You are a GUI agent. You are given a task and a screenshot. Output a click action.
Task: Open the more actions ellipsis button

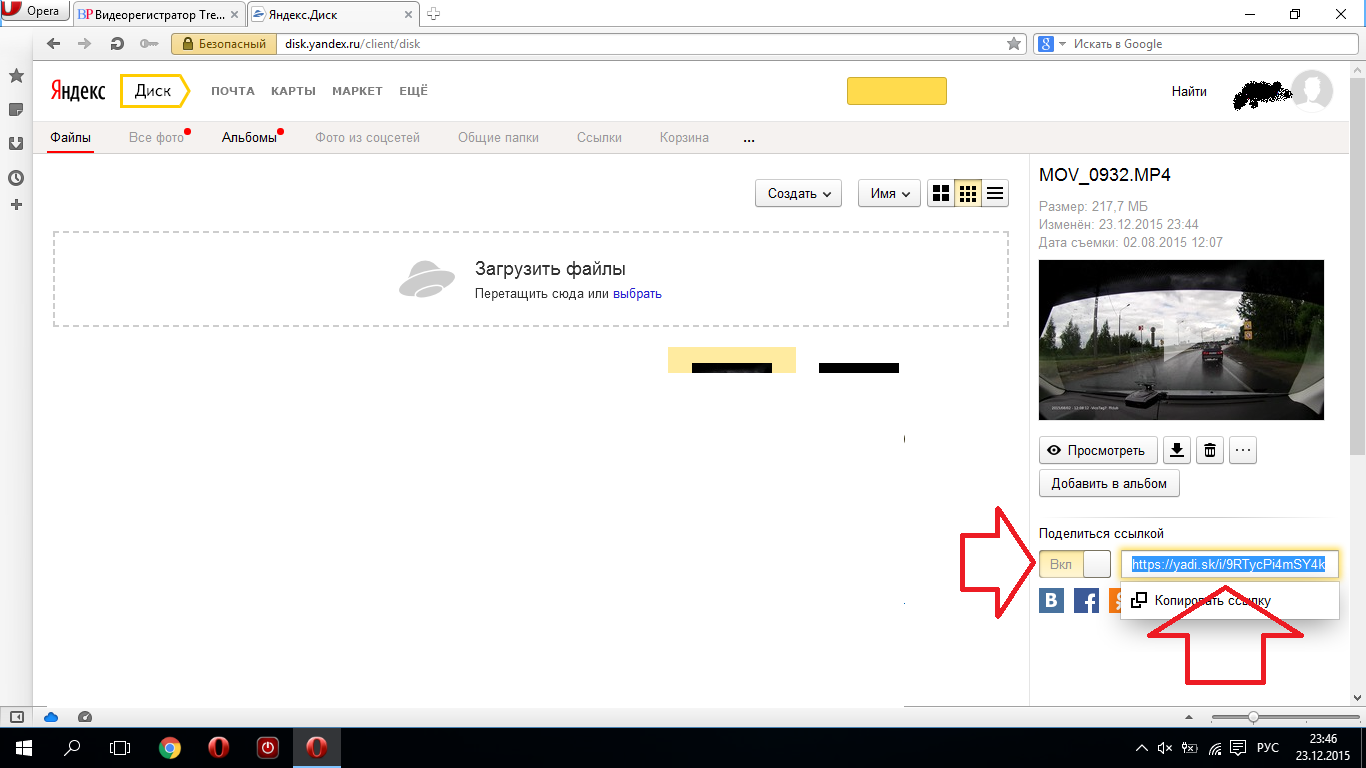(1243, 450)
